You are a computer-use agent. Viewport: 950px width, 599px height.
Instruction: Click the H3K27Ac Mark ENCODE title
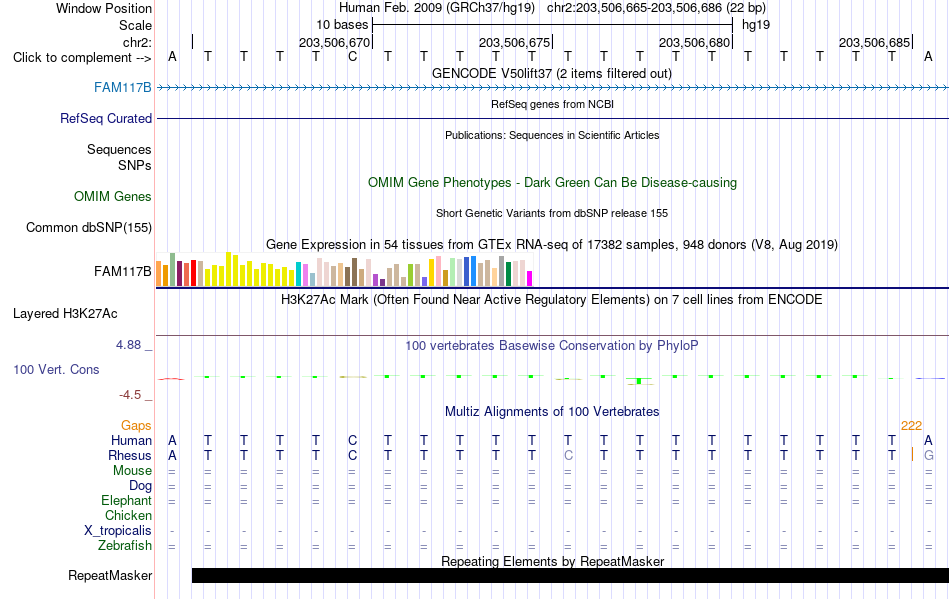pyautogui.click(x=551, y=300)
